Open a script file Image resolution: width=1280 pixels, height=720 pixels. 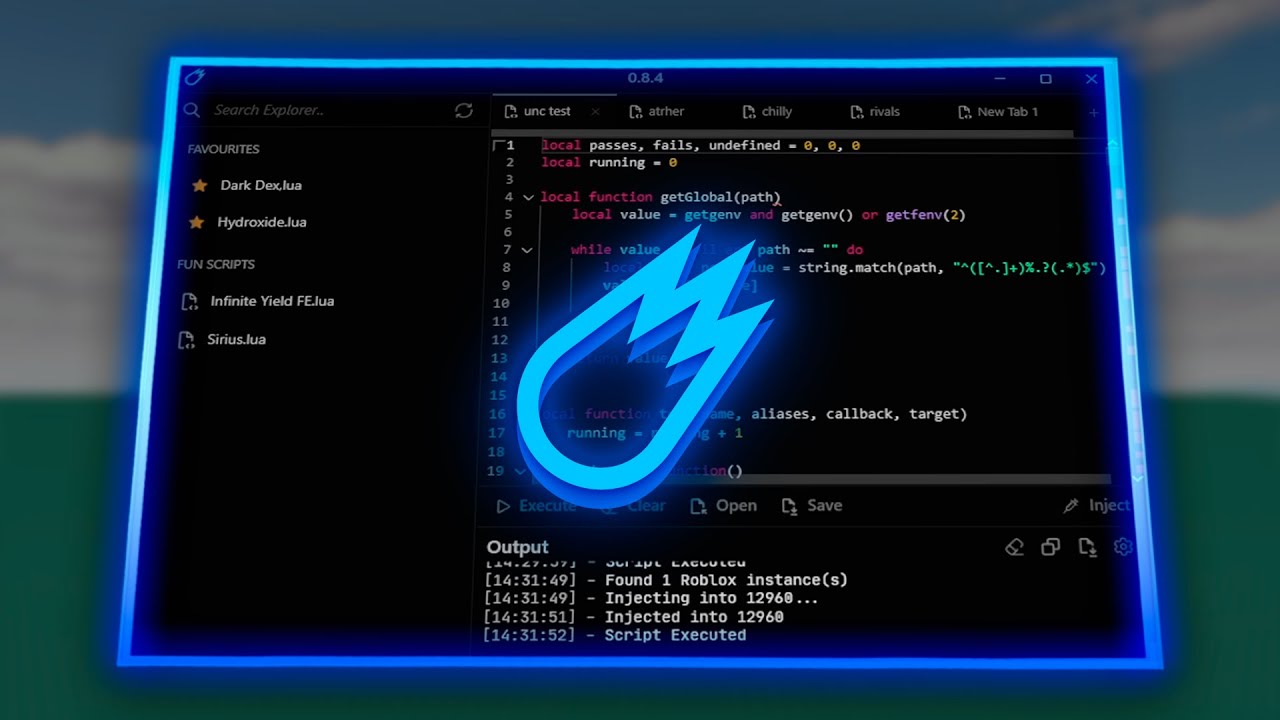pyautogui.click(x=723, y=506)
